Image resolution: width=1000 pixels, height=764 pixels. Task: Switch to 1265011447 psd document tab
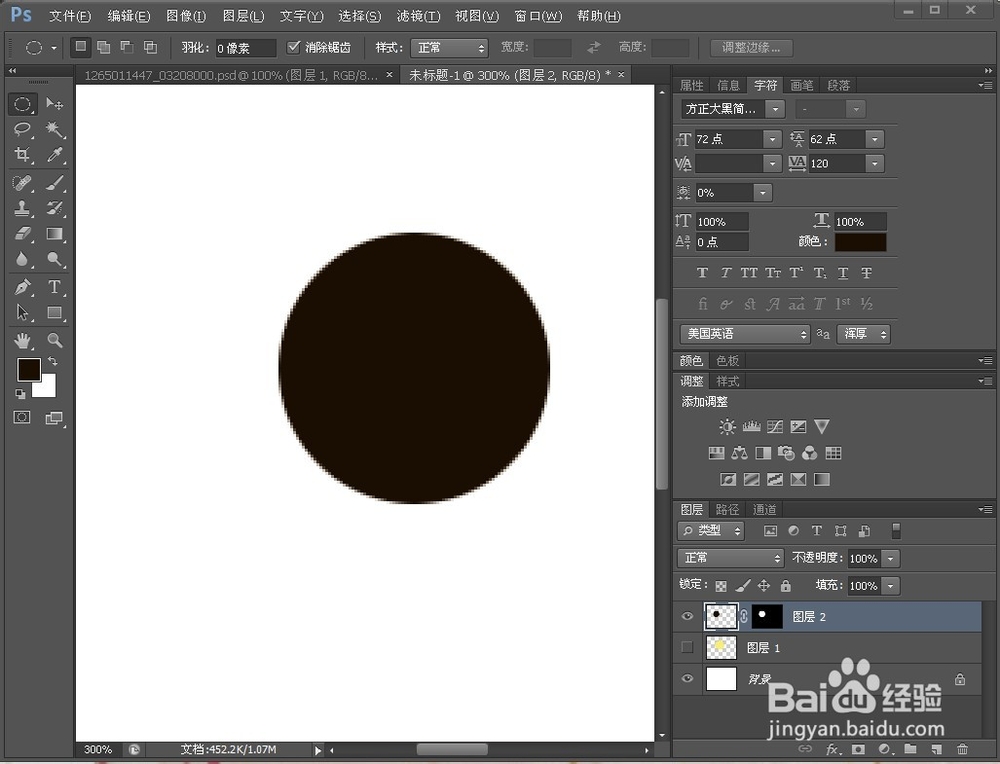click(x=231, y=75)
